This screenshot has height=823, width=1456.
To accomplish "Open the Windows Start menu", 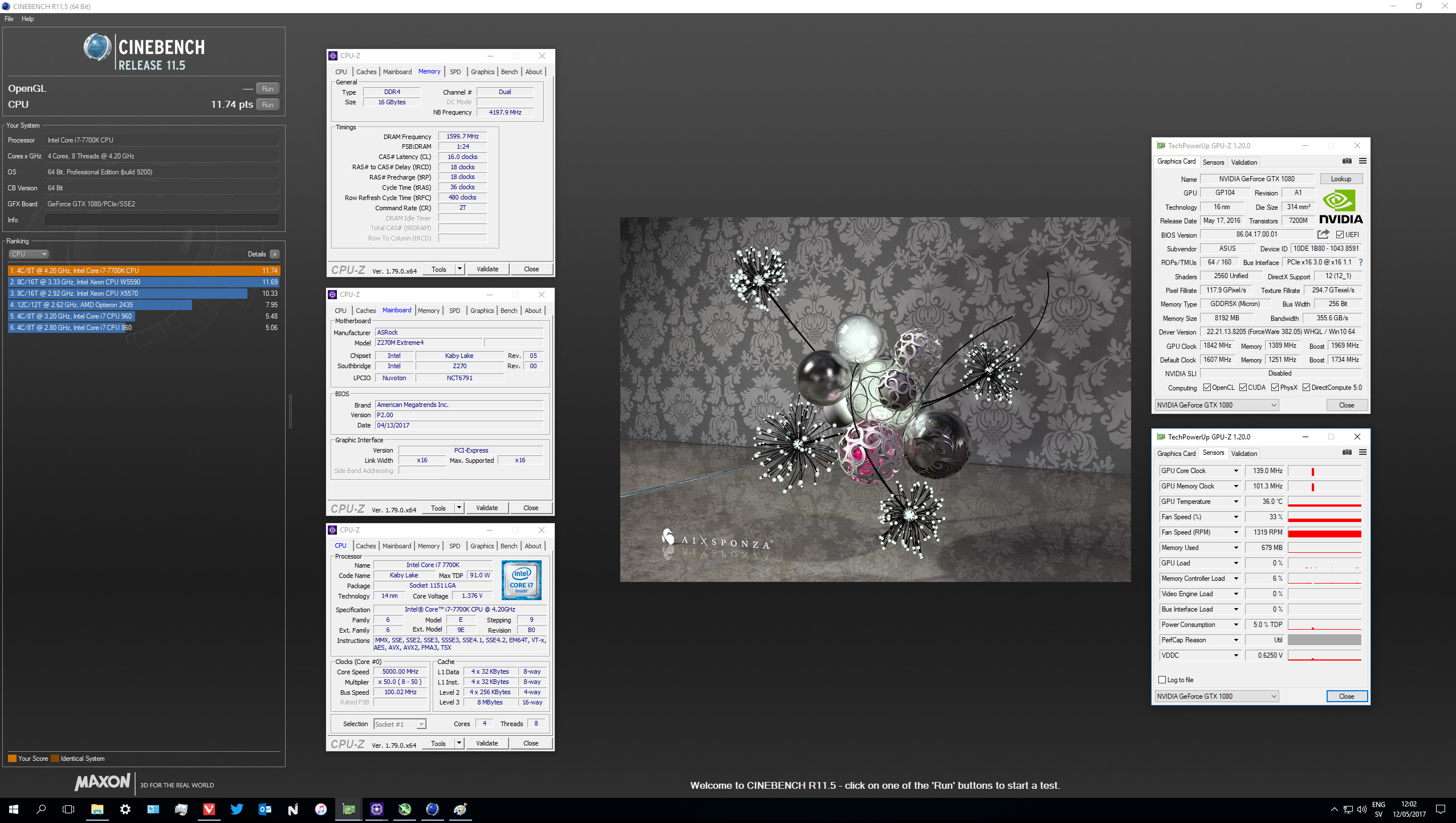I will 14,809.
